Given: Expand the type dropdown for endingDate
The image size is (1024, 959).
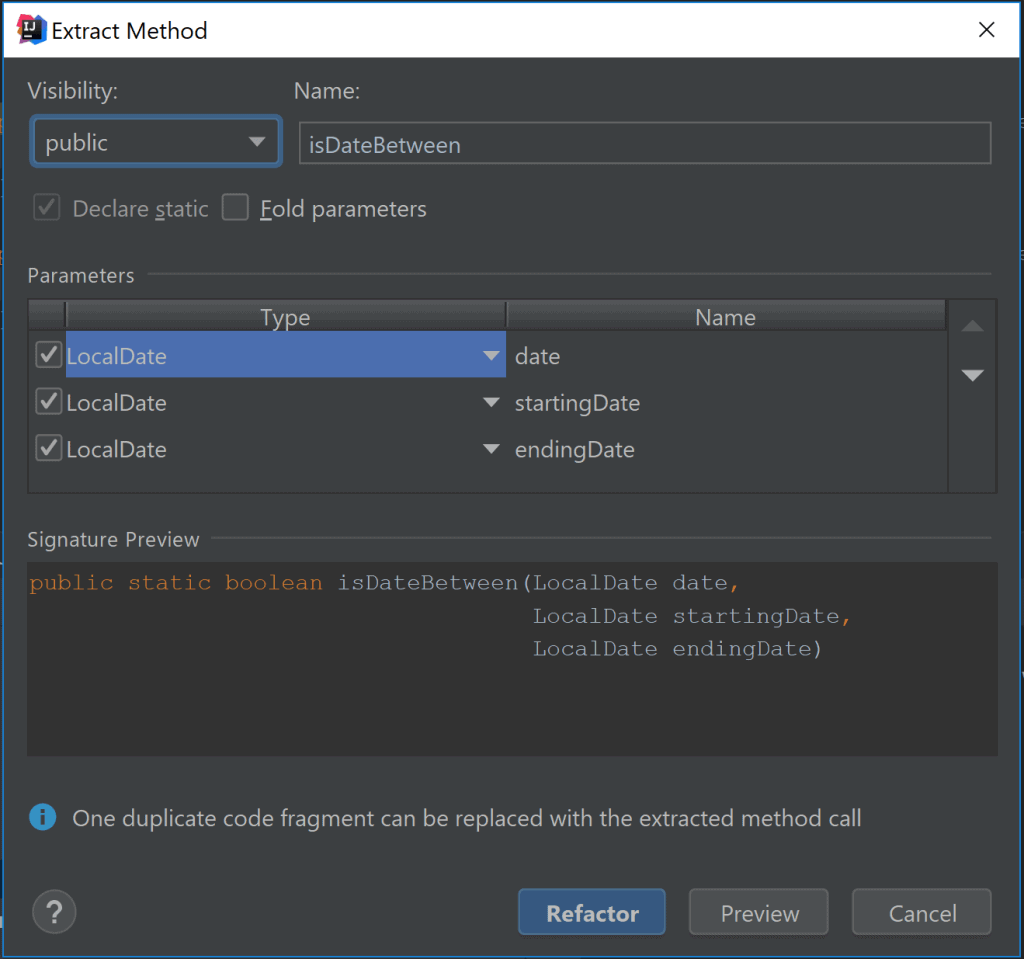Looking at the screenshot, I should pos(491,449).
